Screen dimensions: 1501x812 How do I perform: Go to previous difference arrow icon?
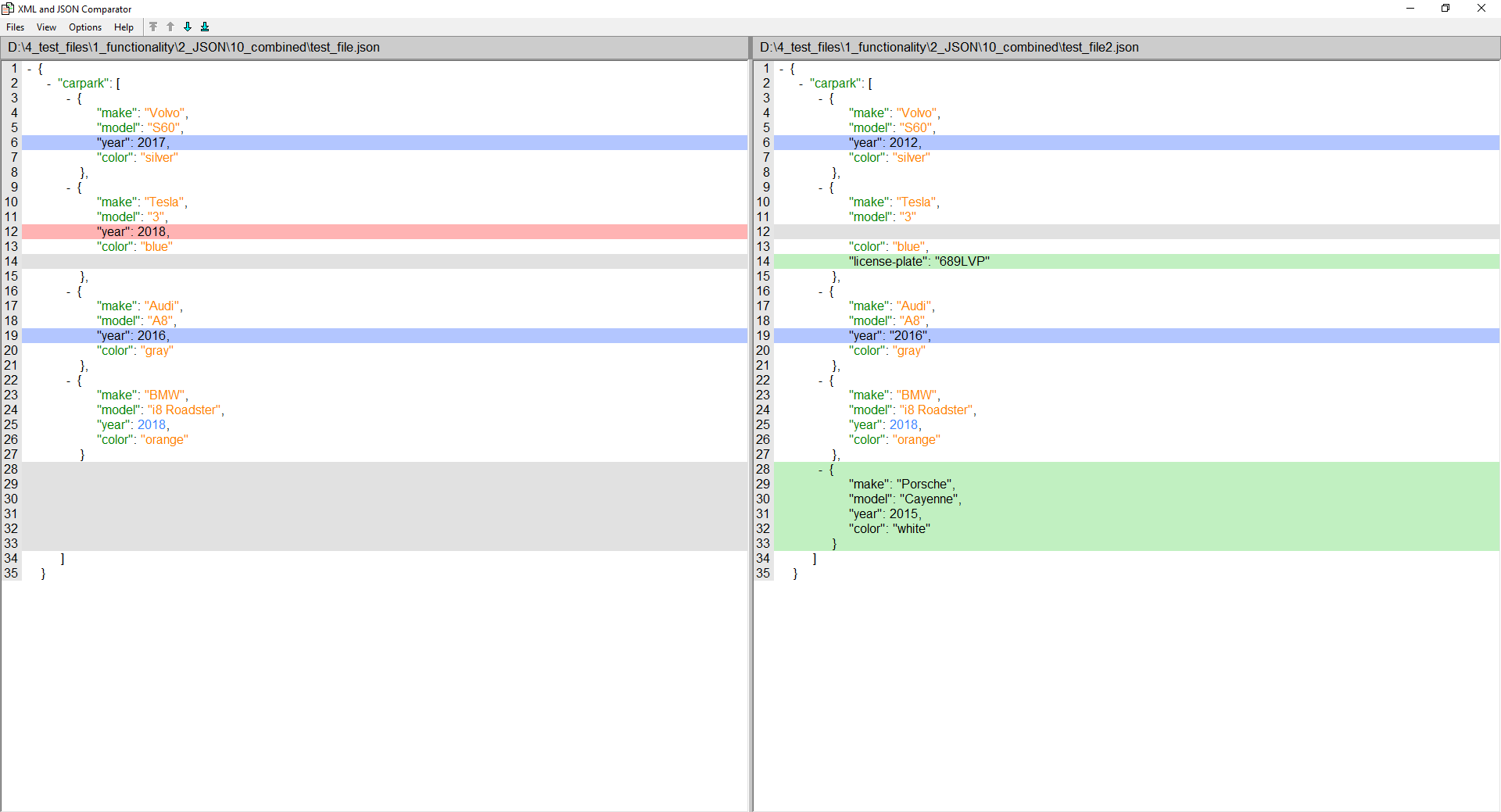click(170, 27)
